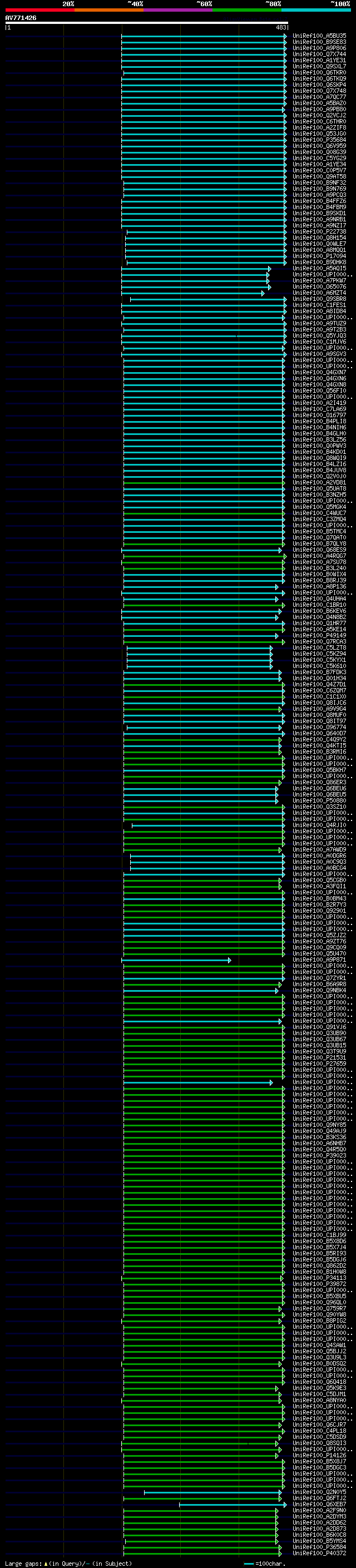
Task: Click label UniRef100_P34113
Action: coord(319,1278)
